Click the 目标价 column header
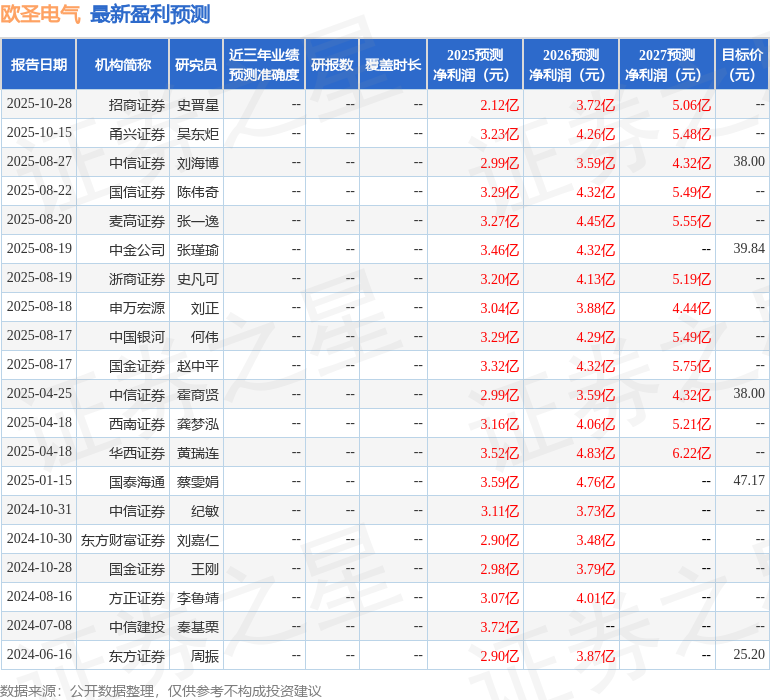 click(x=742, y=65)
